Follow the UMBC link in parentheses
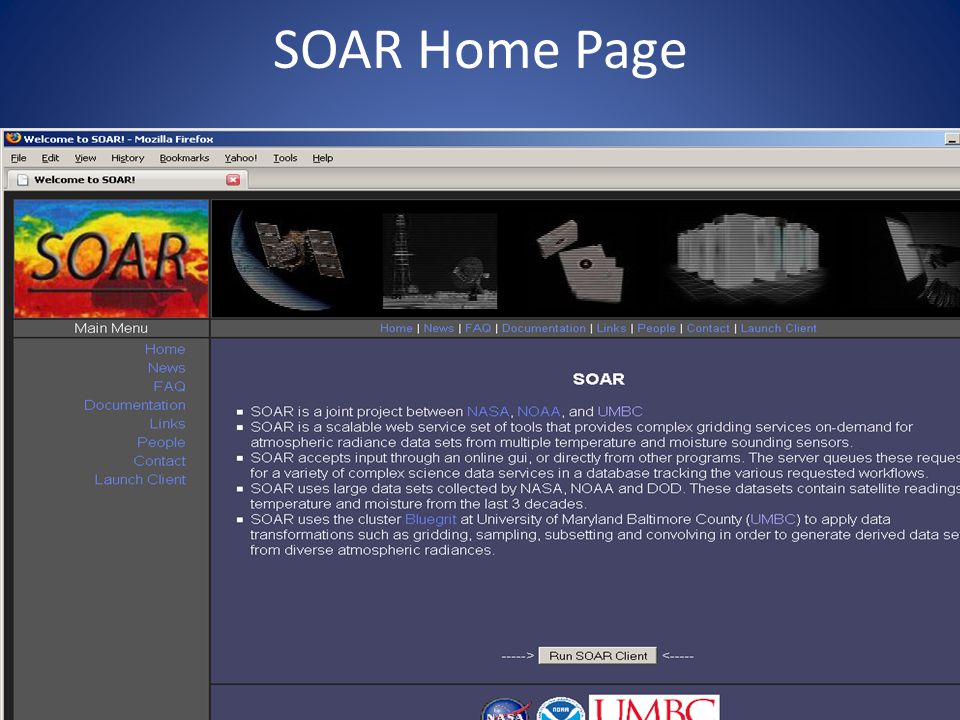960x720 pixels. (x=773, y=519)
